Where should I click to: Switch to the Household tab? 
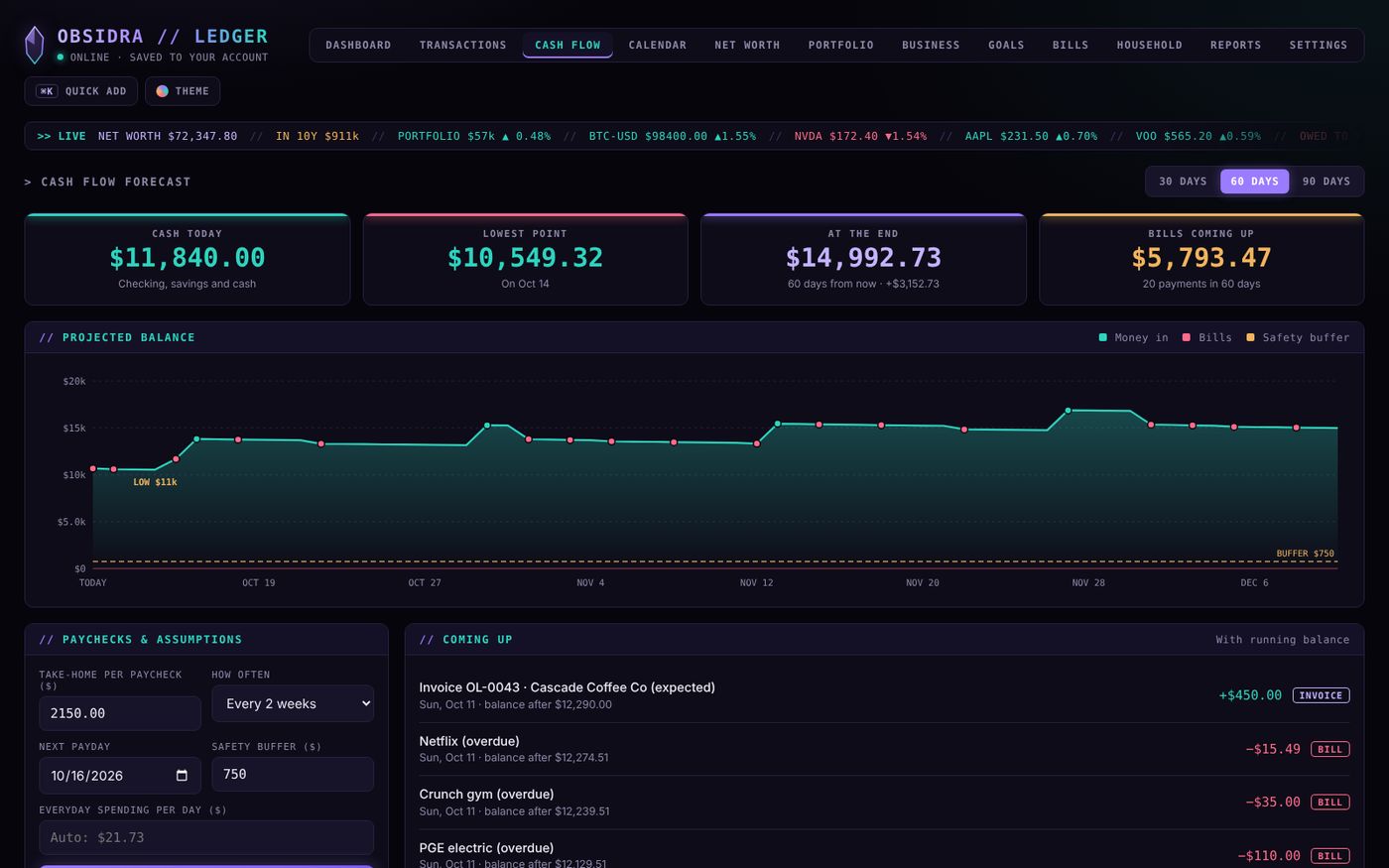pos(1149,46)
